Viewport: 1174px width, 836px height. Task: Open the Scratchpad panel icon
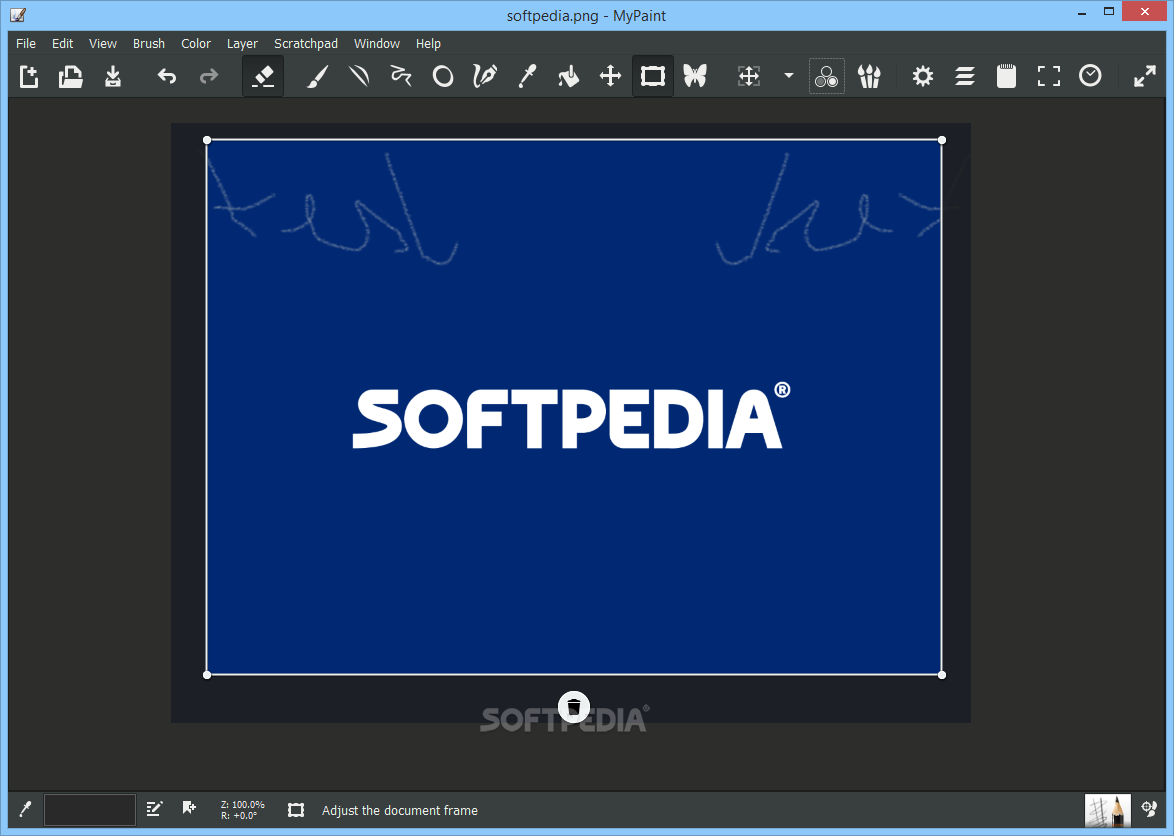pyautogui.click(x=1006, y=76)
